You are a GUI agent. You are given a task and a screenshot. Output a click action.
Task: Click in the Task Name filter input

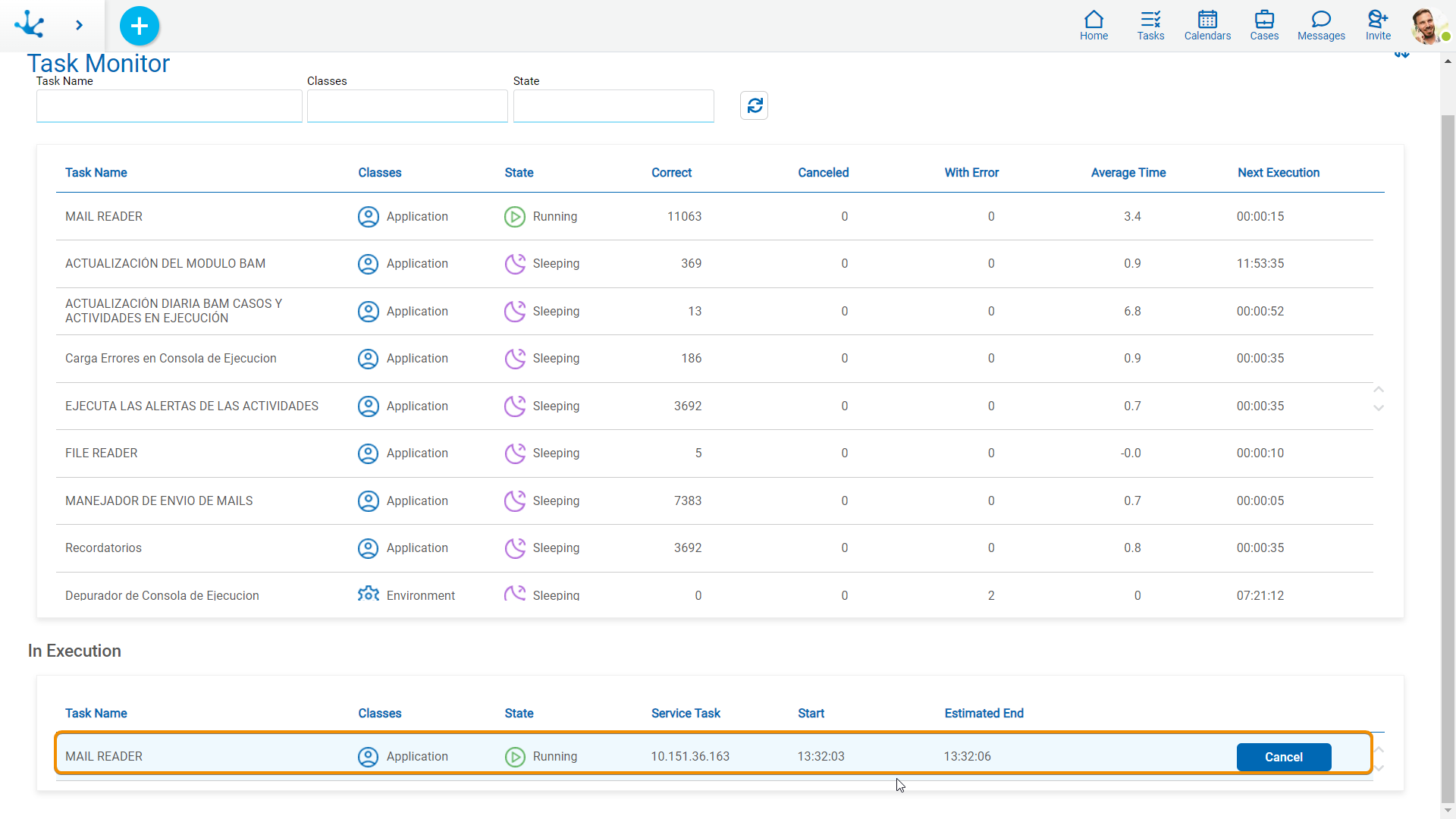169,105
